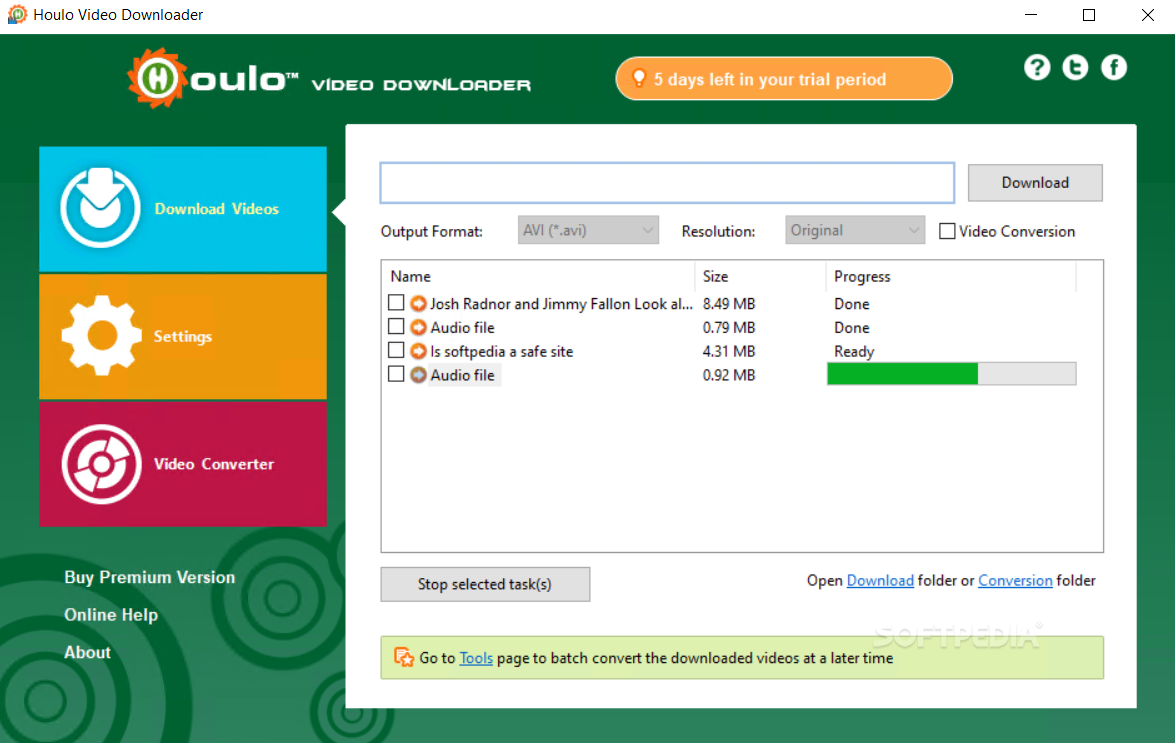Open Online Help

(x=111, y=615)
